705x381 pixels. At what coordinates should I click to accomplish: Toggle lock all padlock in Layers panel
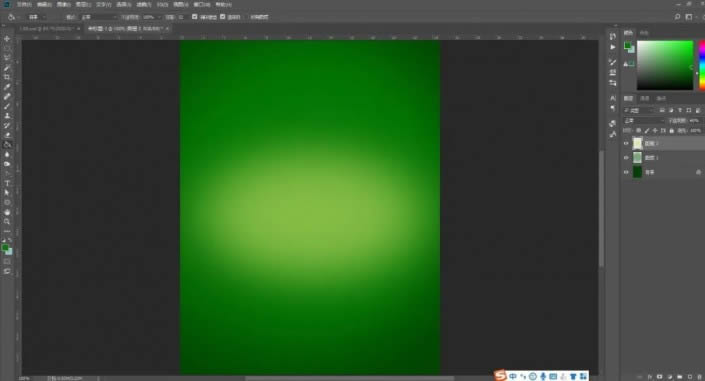[672, 131]
